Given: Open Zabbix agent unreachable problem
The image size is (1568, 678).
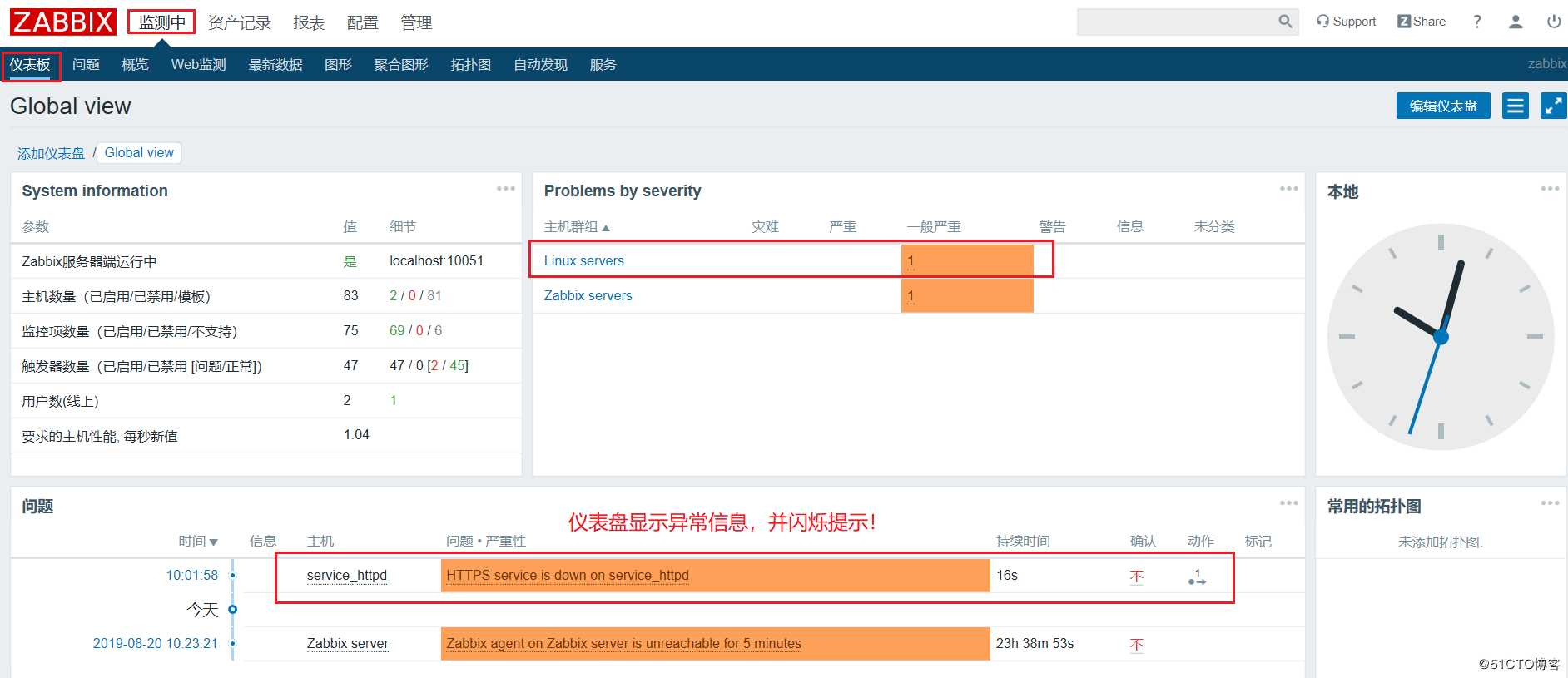Looking at the screenshot, I should 623,644.
